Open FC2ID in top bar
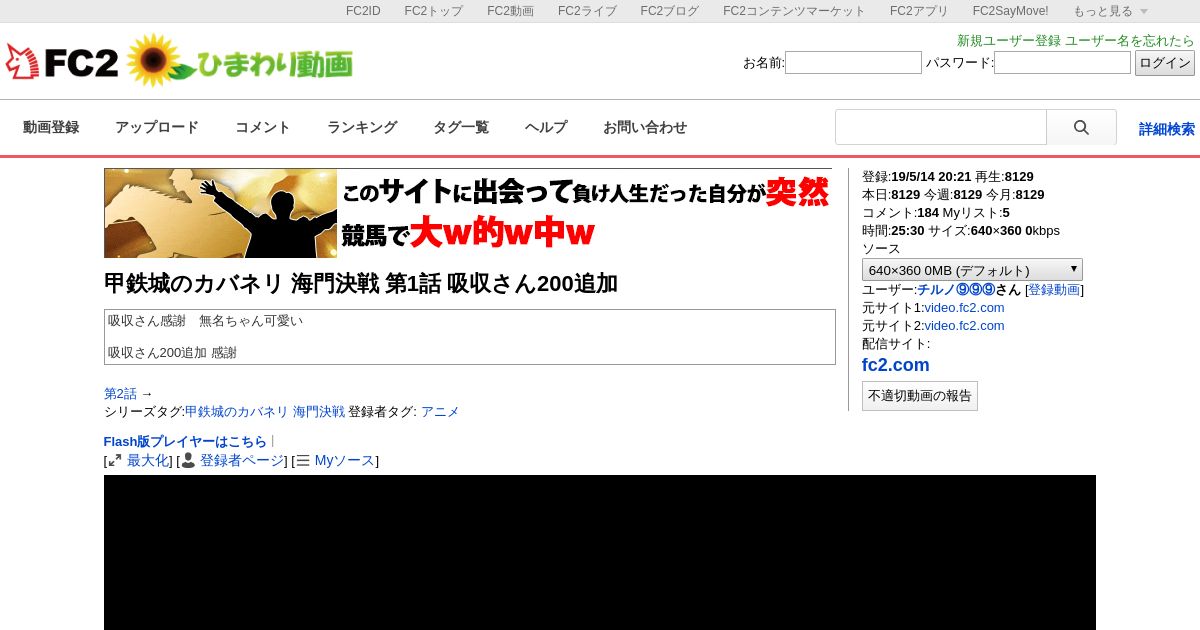 pos(363,11)
